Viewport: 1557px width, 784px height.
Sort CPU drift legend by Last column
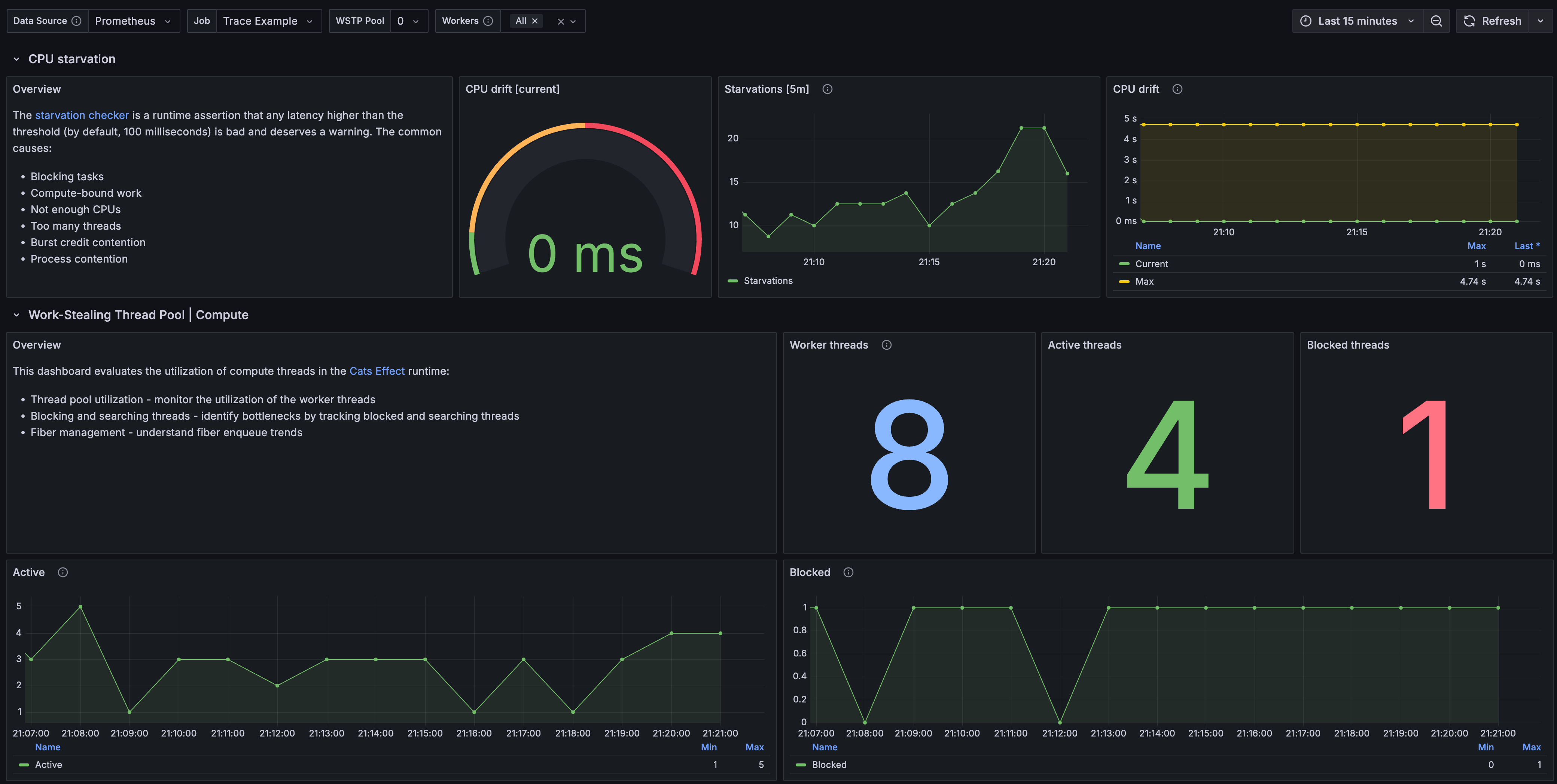coord(1527,246)
